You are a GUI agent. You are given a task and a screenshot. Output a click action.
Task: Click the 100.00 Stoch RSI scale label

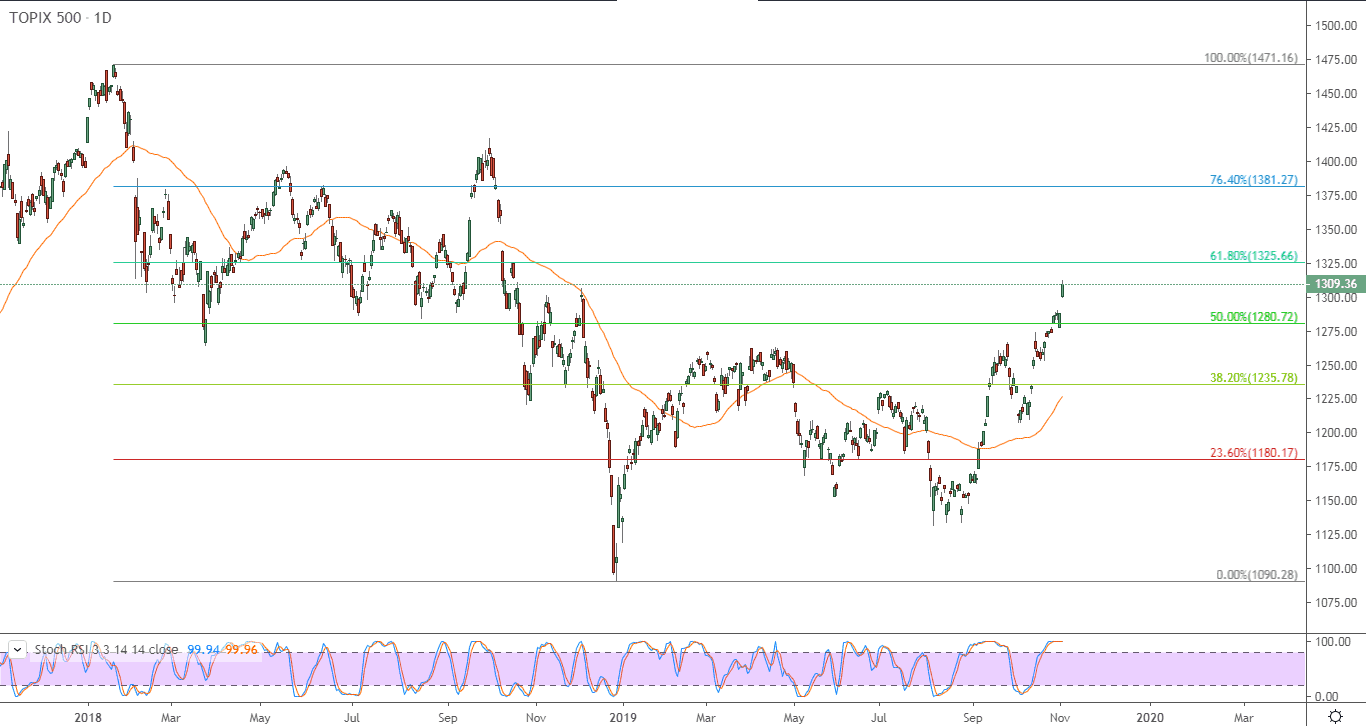[1333, 642]
